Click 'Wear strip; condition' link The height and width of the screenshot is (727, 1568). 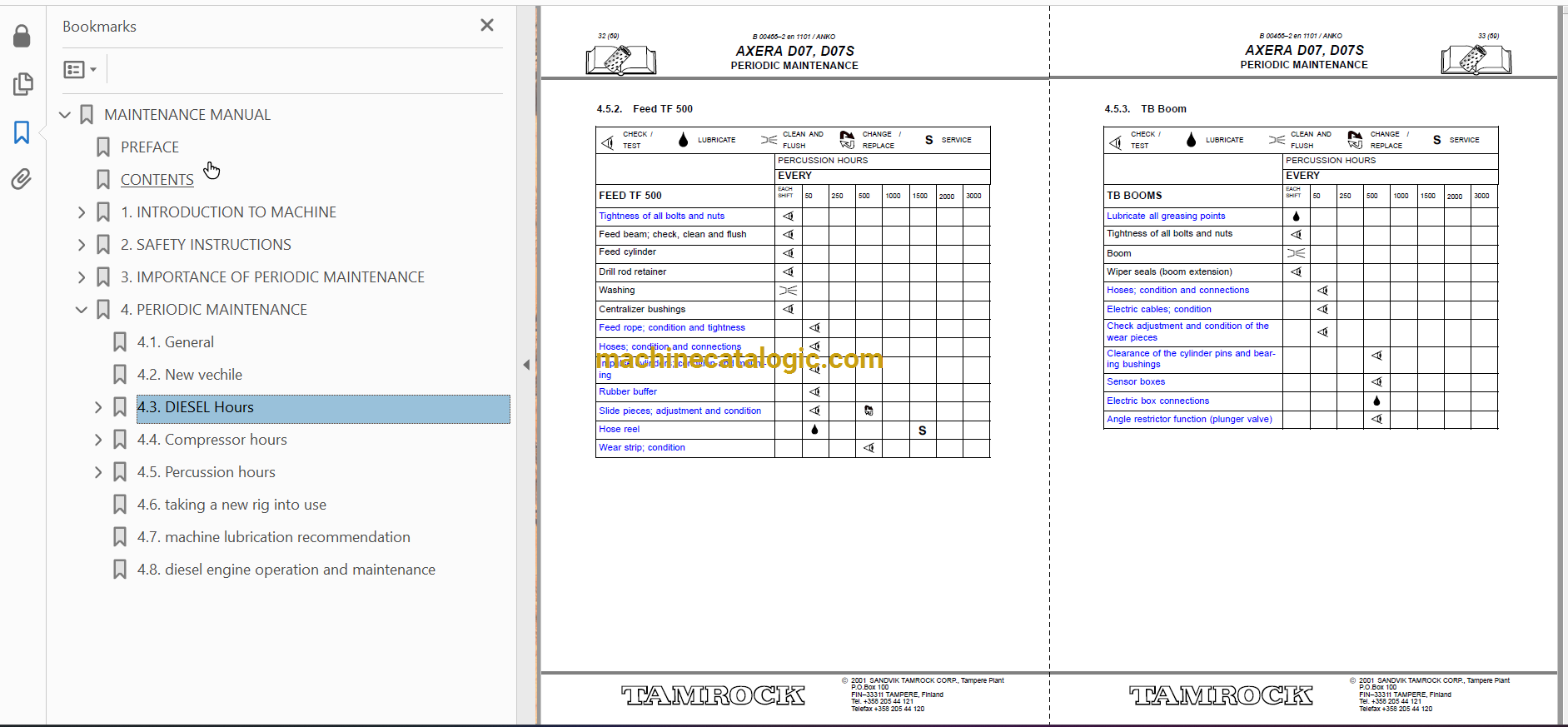click(x=642, y=447)
